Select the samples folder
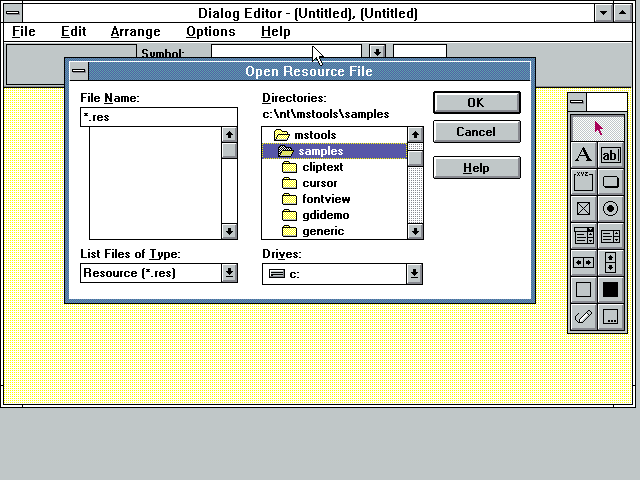 (335, 151)
